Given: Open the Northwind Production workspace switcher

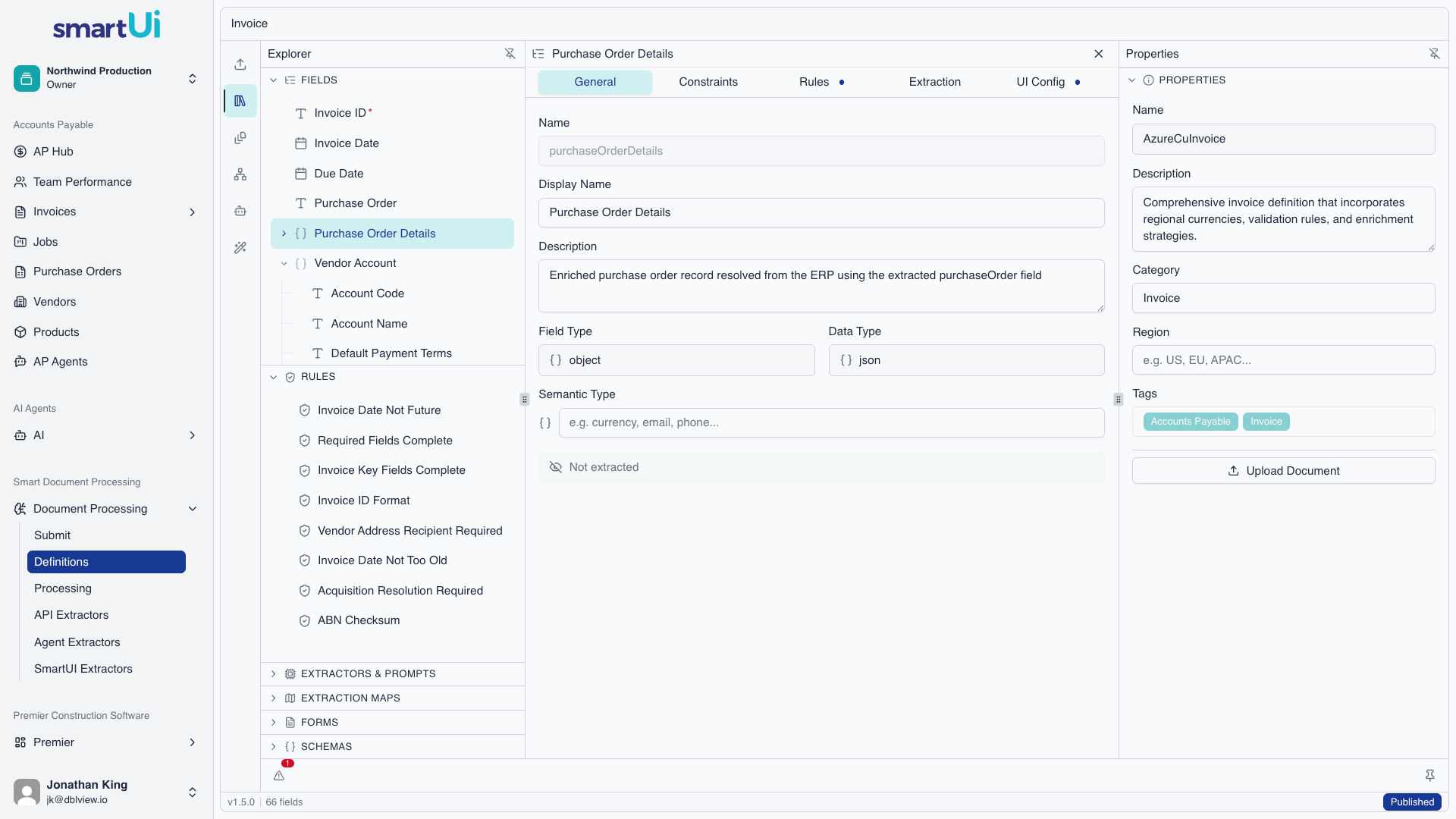Looking at the screenshot, I should click(x=106, y=78).
